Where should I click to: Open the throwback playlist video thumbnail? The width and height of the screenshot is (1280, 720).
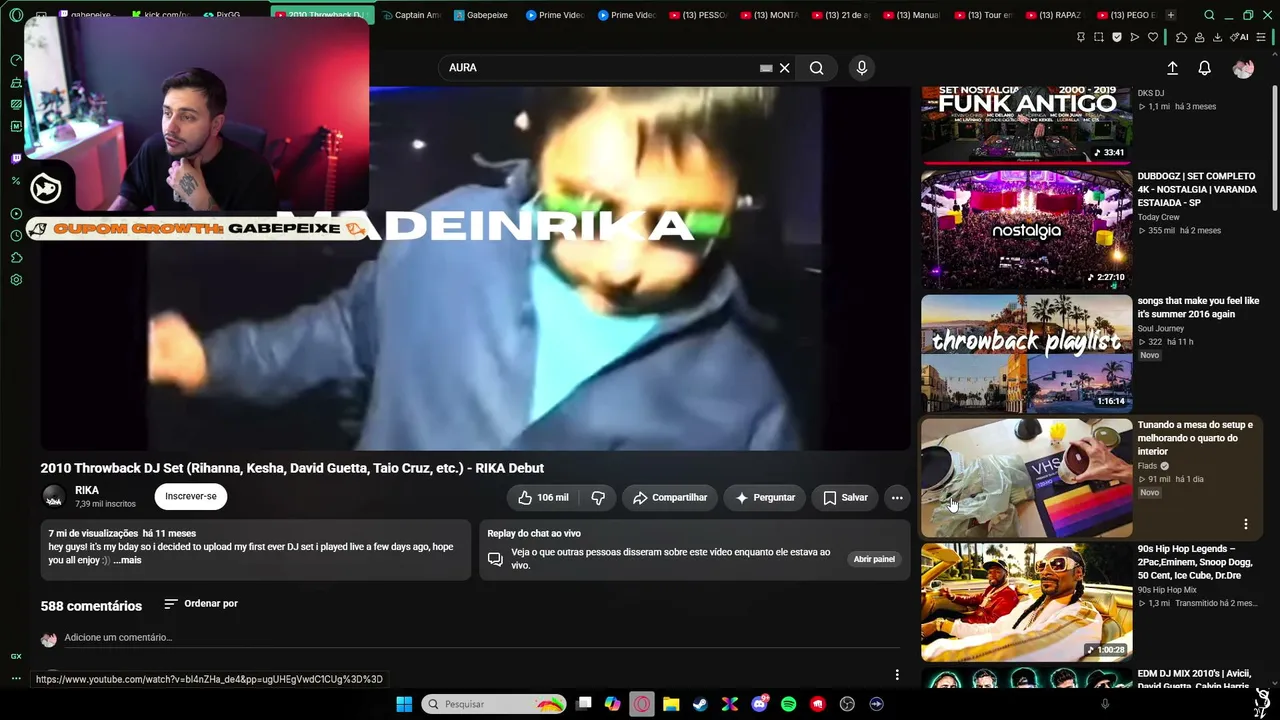[1026, 354]
